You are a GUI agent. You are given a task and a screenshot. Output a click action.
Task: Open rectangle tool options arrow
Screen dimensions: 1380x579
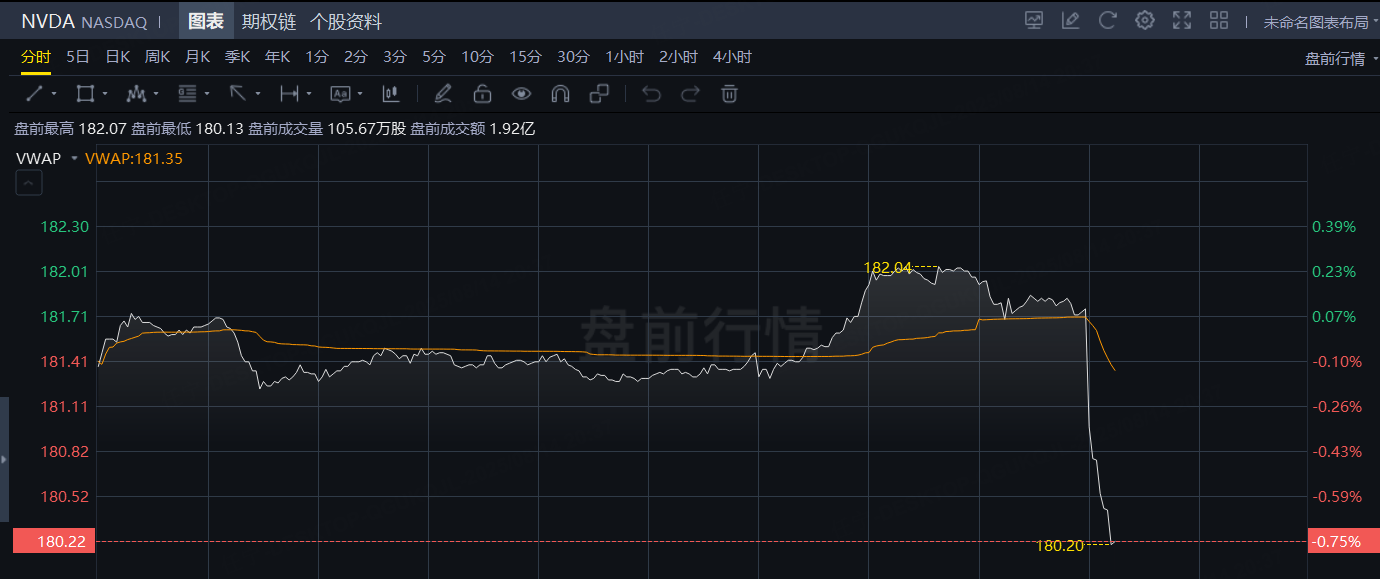pos(104,94)
